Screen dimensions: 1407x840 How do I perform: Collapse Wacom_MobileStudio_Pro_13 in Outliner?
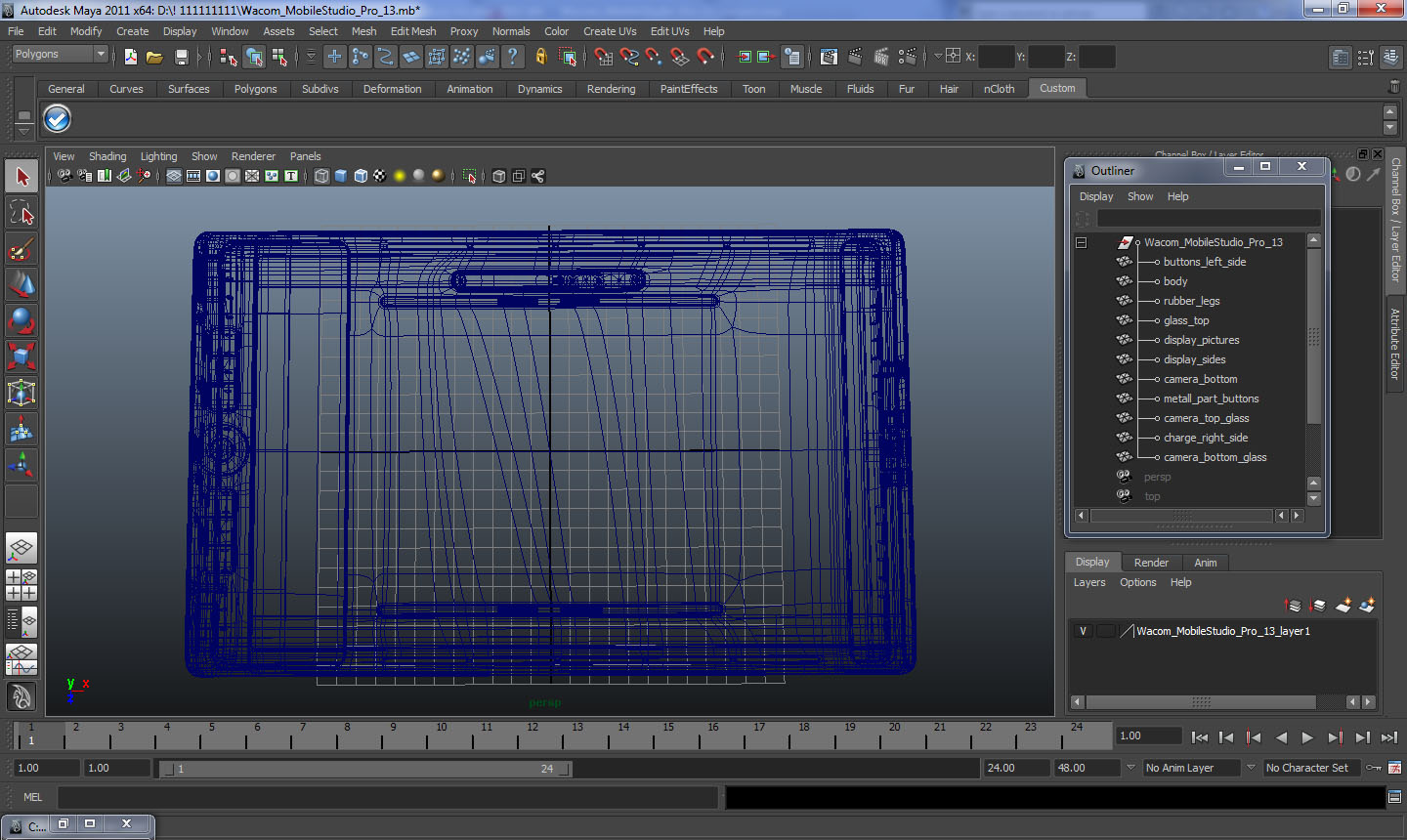pyautogui.click(x=1081, y=242)
